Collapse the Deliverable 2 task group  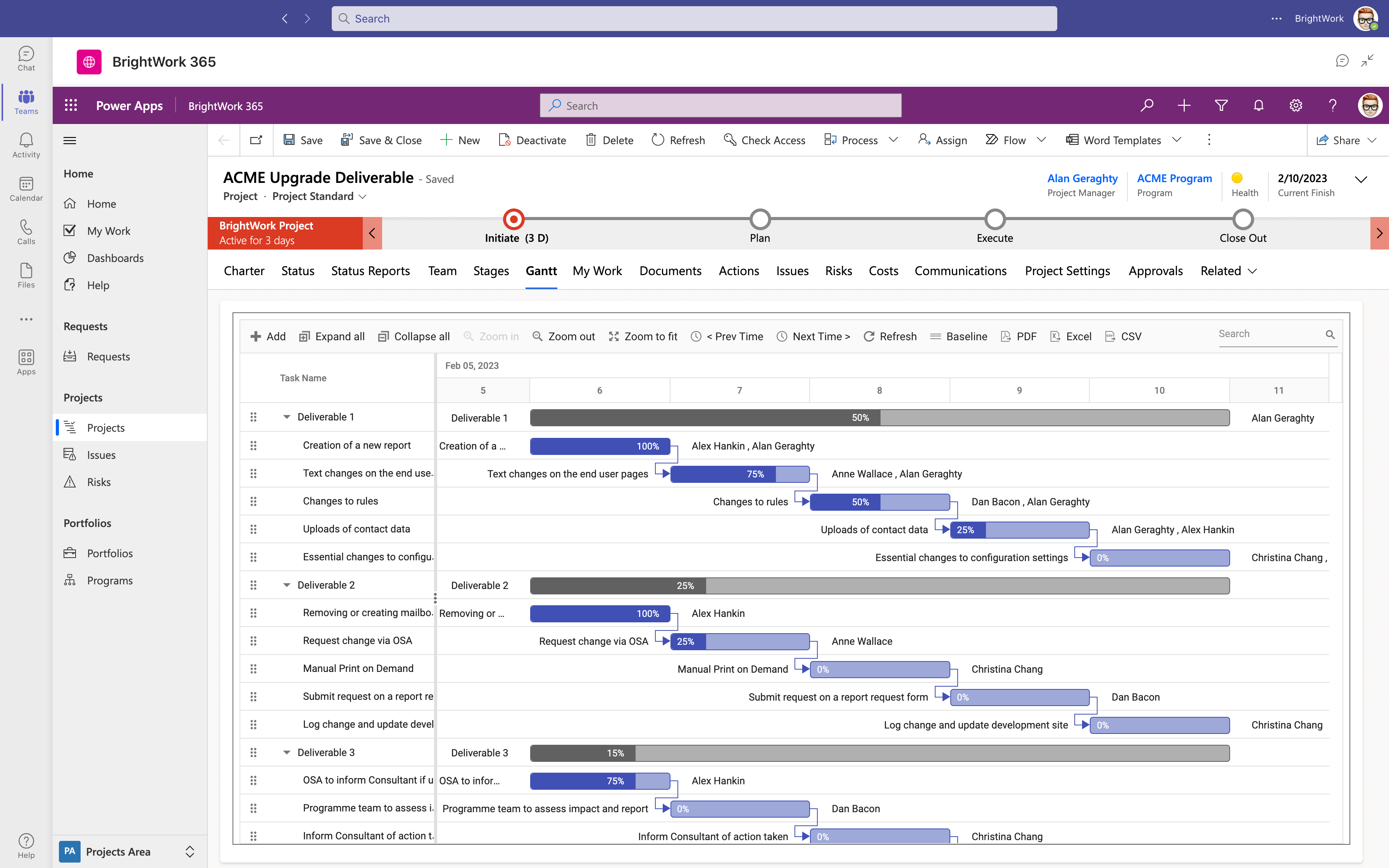(286, 585)
